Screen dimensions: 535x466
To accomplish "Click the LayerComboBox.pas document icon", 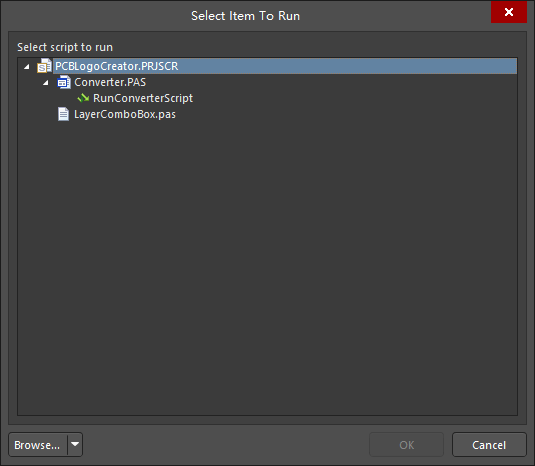I will click(x=63, y=114).
